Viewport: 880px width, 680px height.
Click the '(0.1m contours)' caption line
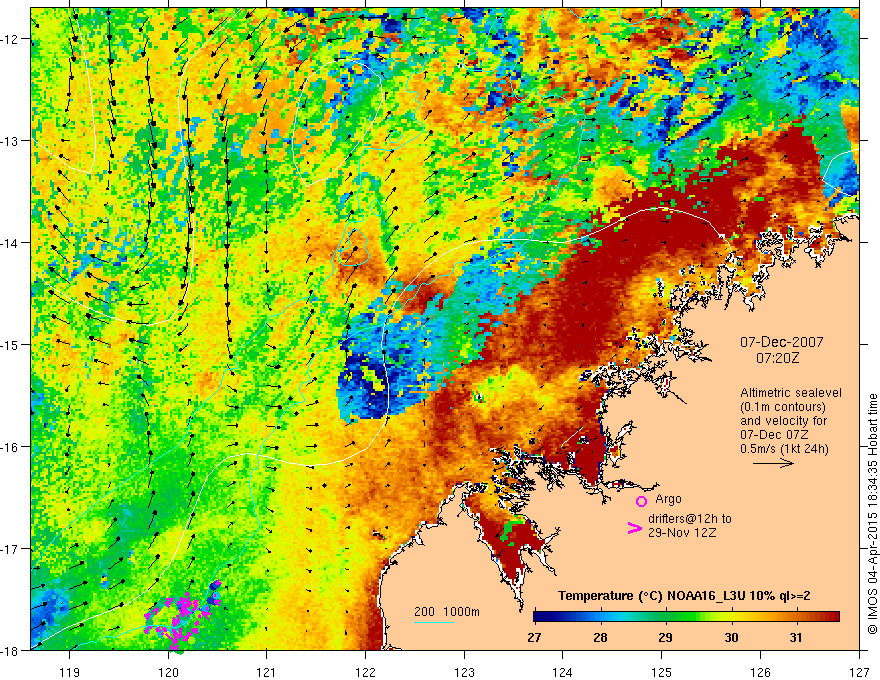point(782,407)
